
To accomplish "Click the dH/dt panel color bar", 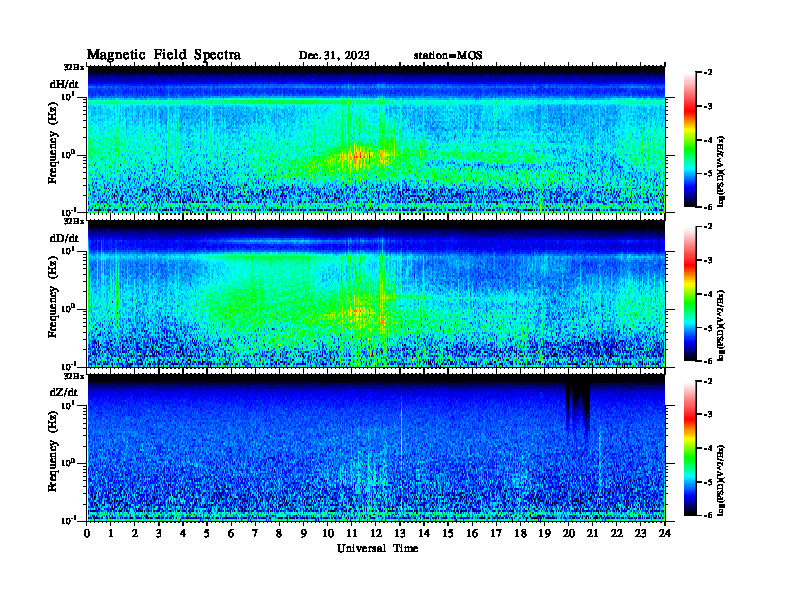I will pos(690,140).
